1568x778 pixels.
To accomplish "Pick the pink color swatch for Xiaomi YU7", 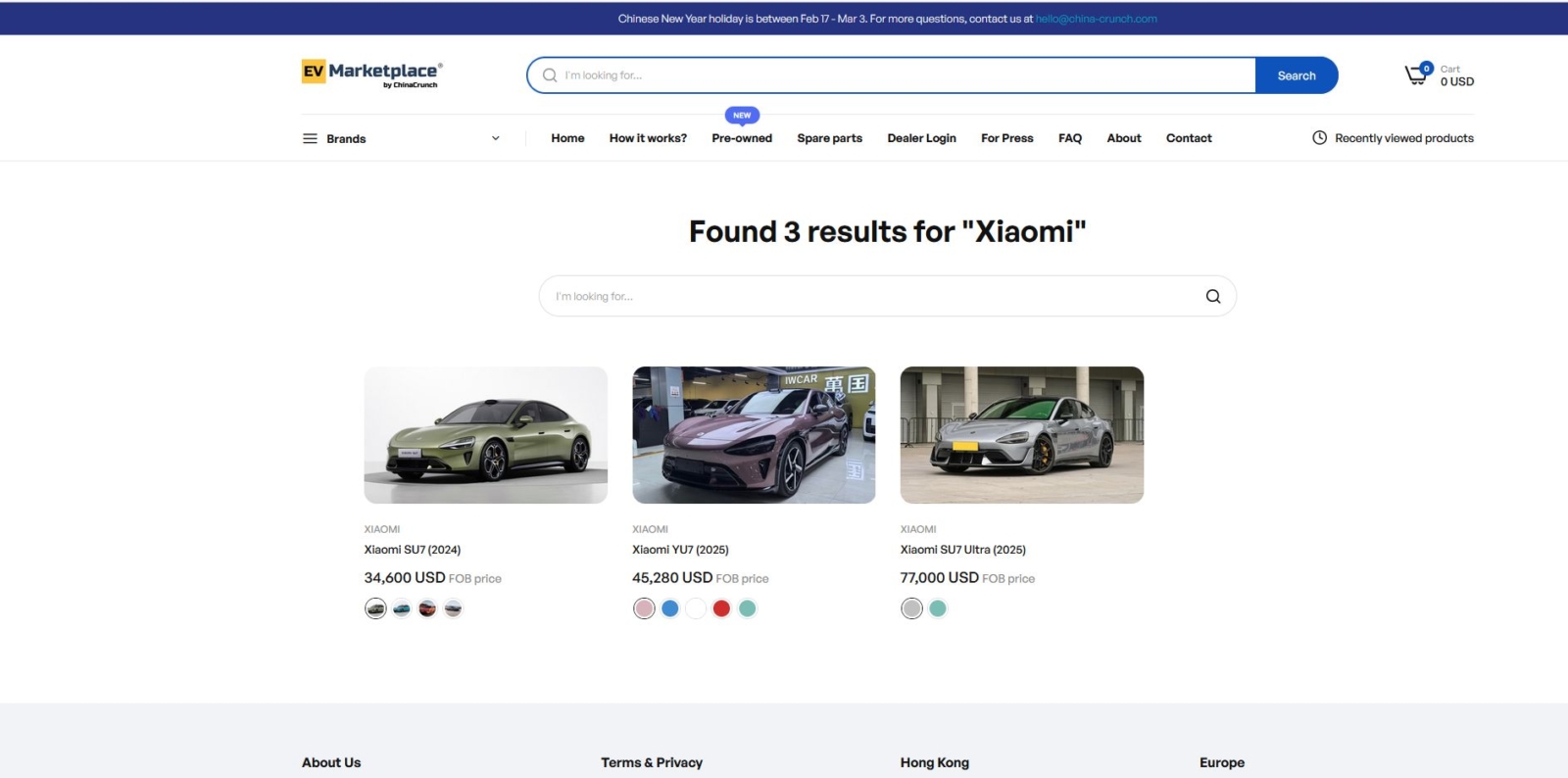I will (644, 608).
